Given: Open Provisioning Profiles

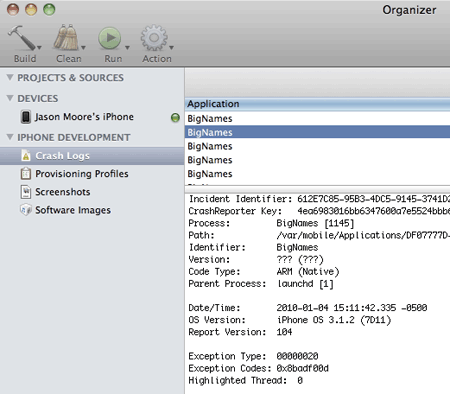Looking at the screenshot, I should (82, 174).
